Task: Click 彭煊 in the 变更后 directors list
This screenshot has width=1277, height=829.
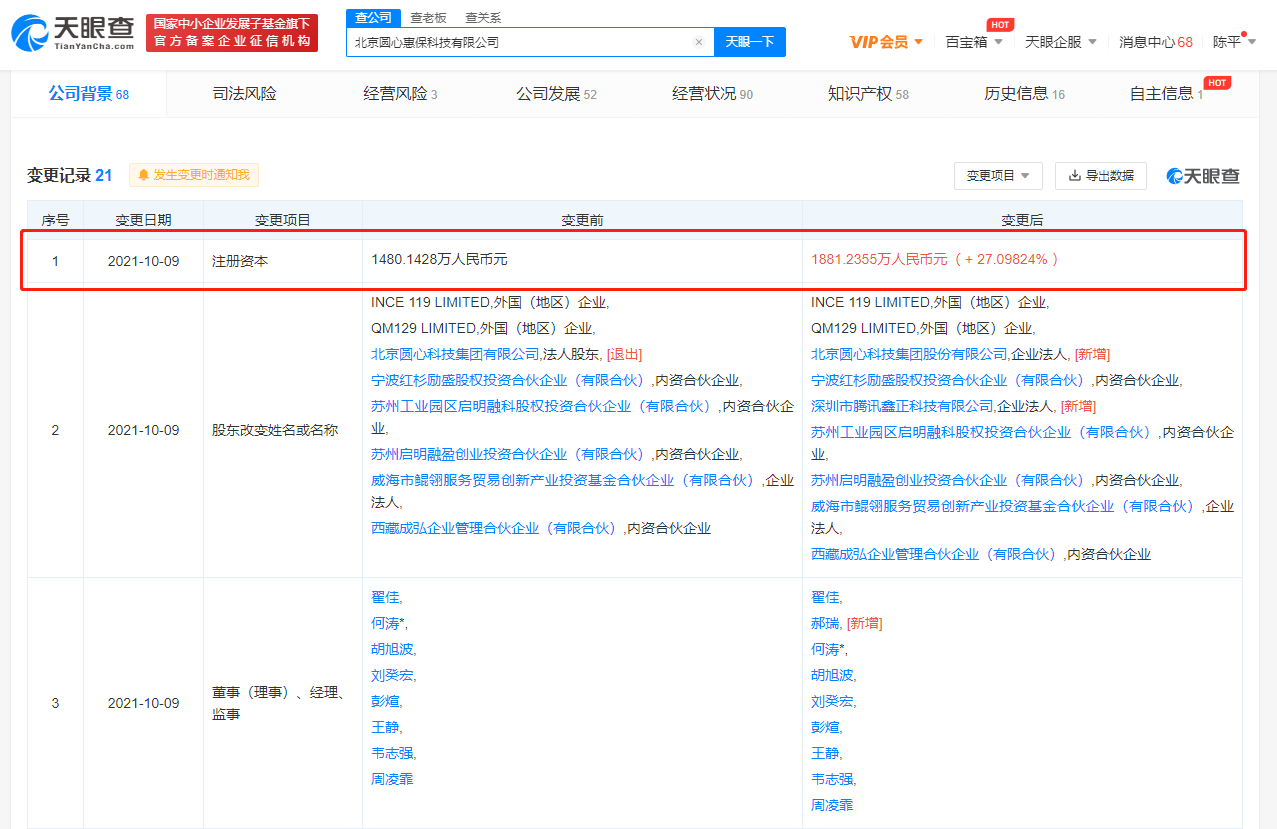Action: click(825, 727)
